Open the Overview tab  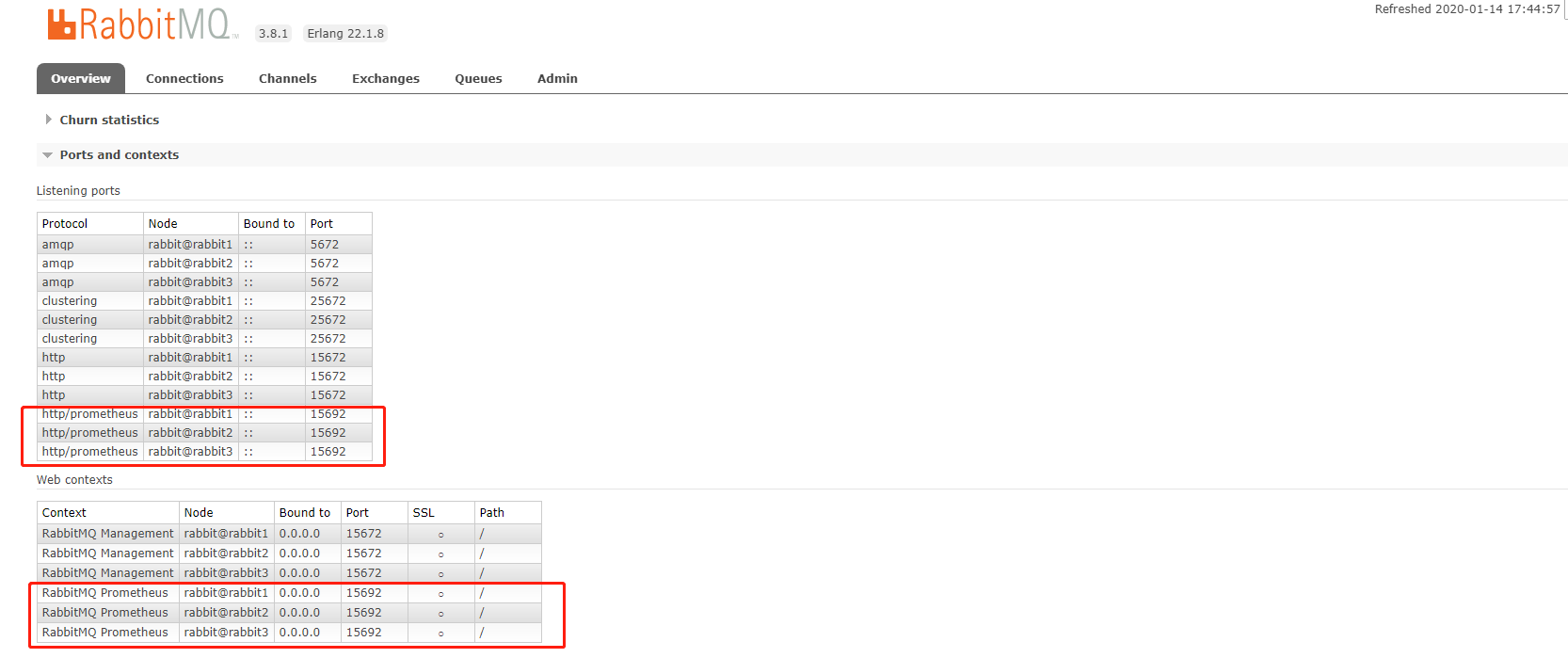81,78
